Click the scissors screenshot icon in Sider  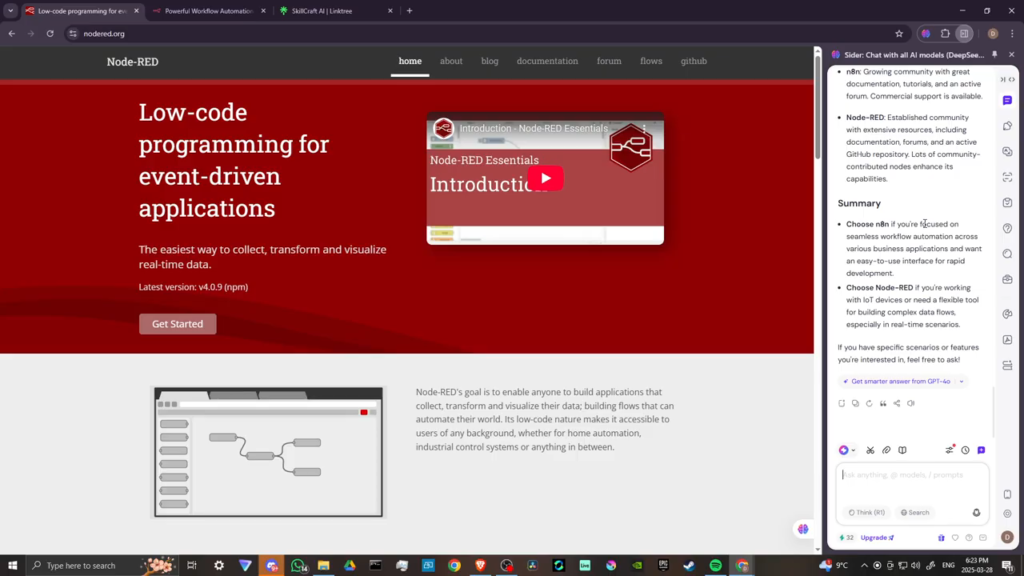pos(870,450)
